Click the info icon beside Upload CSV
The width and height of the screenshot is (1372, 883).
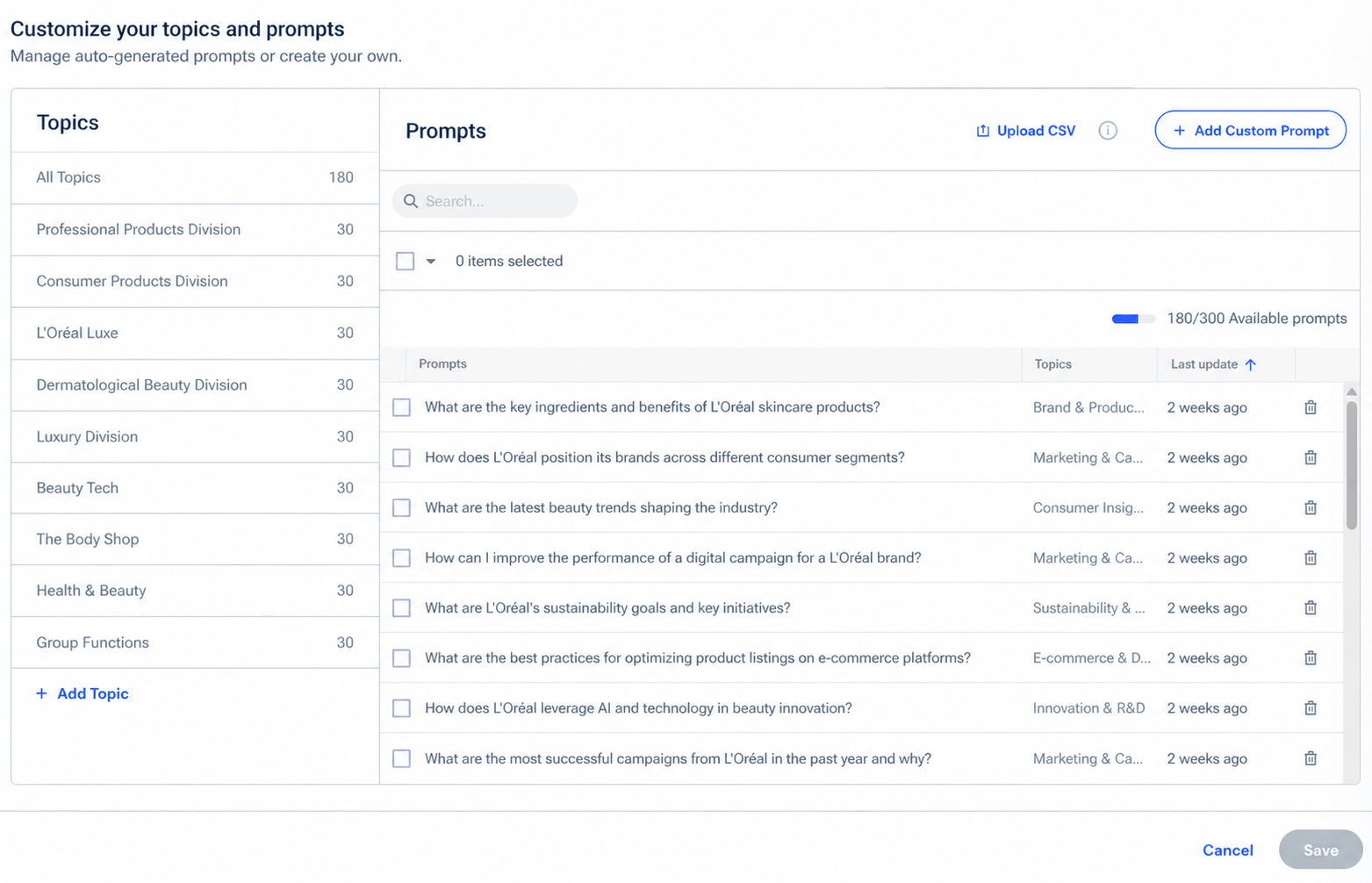(x=1108, y=131)
